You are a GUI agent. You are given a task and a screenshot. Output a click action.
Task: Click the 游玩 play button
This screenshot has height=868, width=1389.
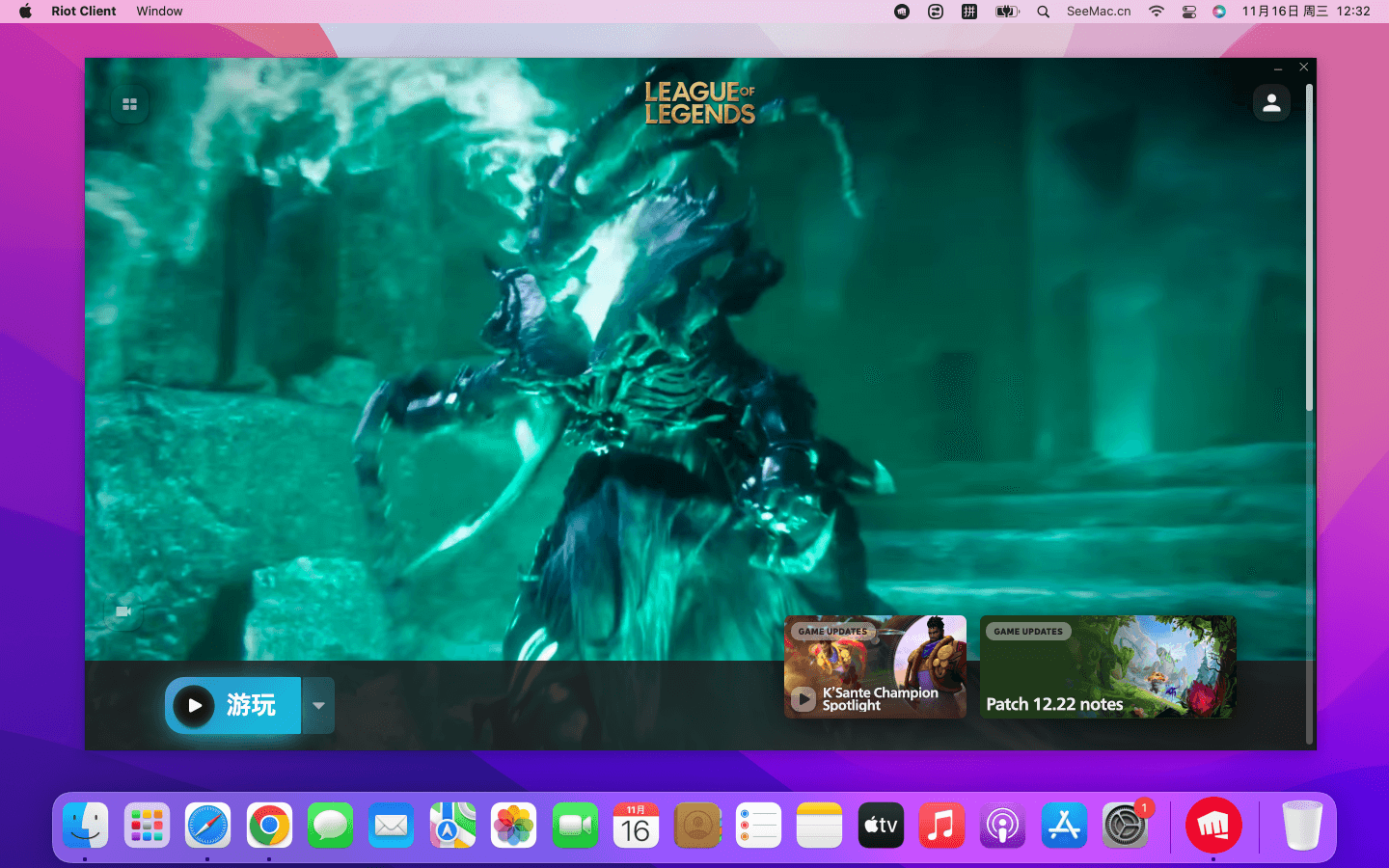pyautogui.click(x=233, y=705)
